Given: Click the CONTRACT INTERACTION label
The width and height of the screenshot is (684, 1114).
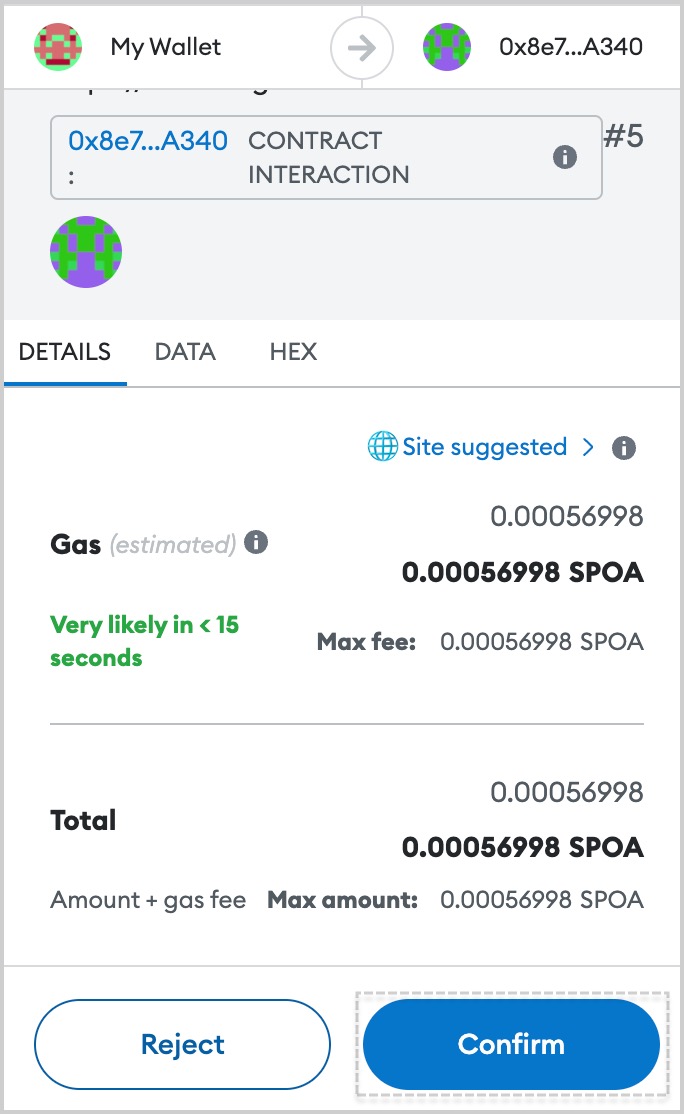Looking at the screenshot, I should click(328, 157).
